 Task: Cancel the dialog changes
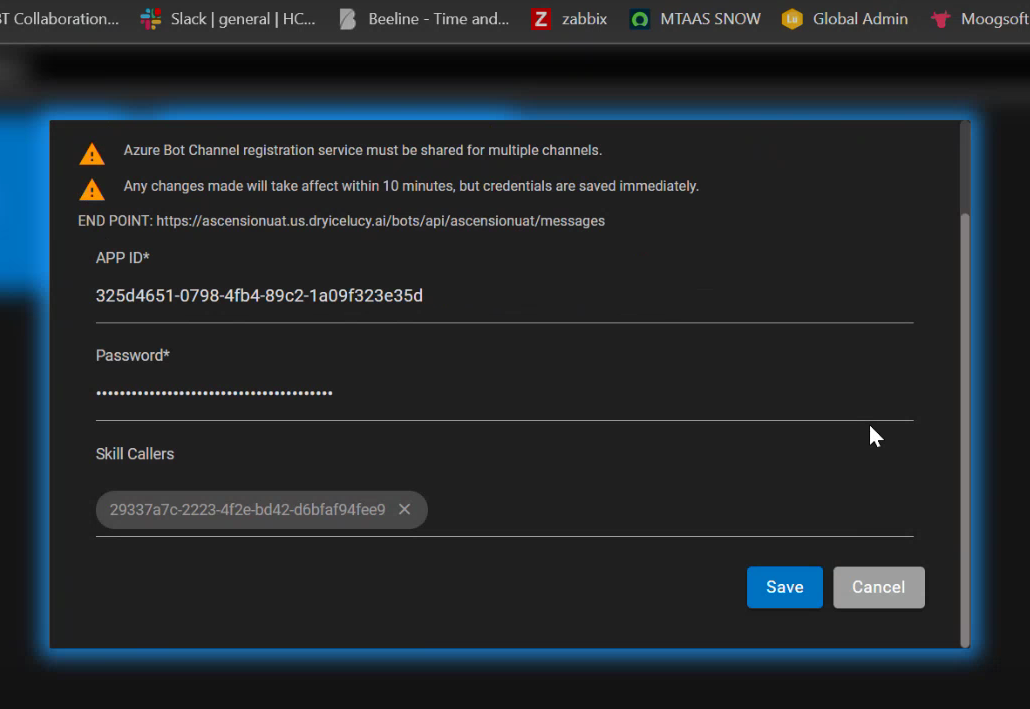(x=878, y=587)
